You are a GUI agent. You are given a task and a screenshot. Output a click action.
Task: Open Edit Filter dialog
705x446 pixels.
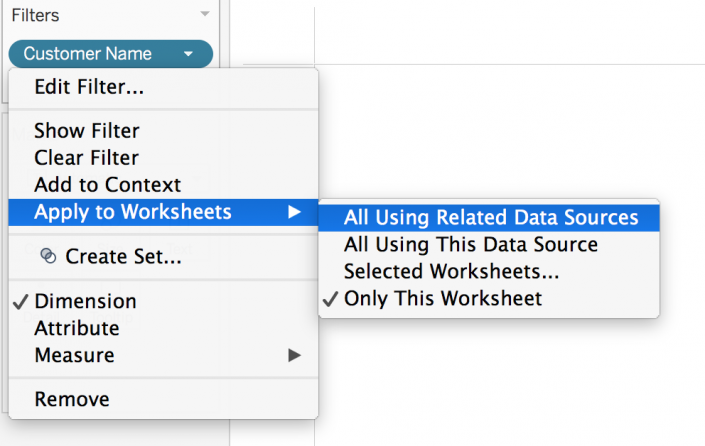89,87
